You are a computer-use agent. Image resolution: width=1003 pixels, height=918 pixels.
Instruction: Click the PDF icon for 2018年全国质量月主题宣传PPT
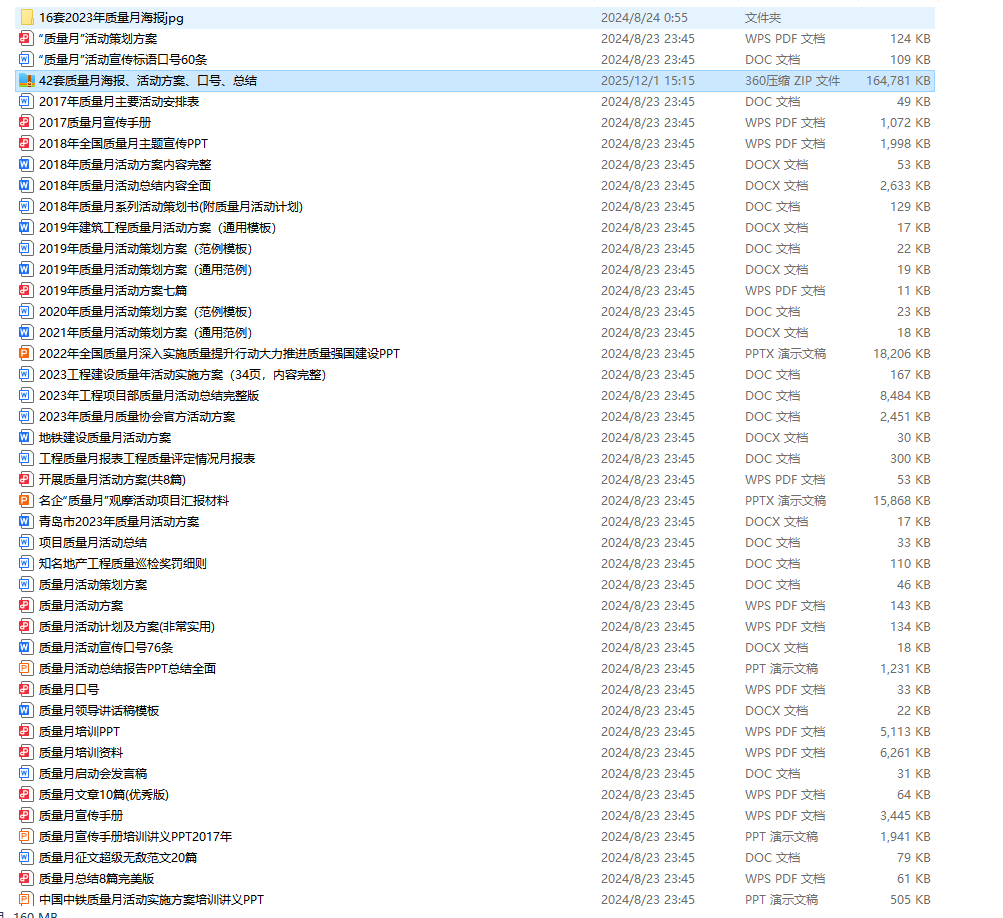tap(26, 143)
